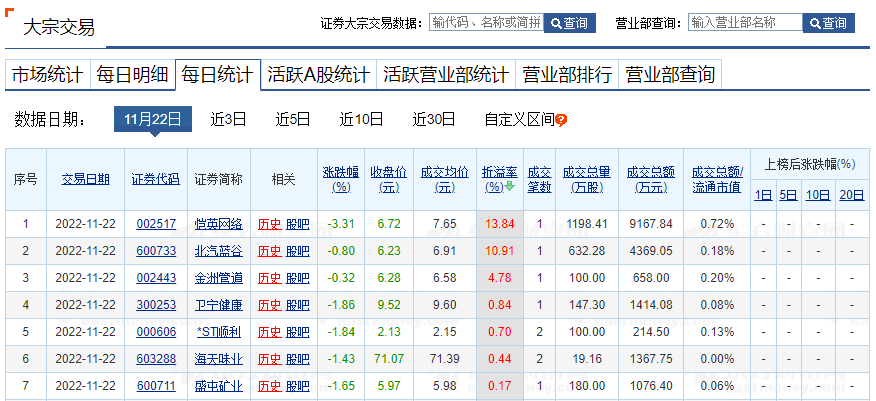Viewport: 876px width, 401px height.
Task: Type in the securities code input field
Action: (x=486, y=23)
